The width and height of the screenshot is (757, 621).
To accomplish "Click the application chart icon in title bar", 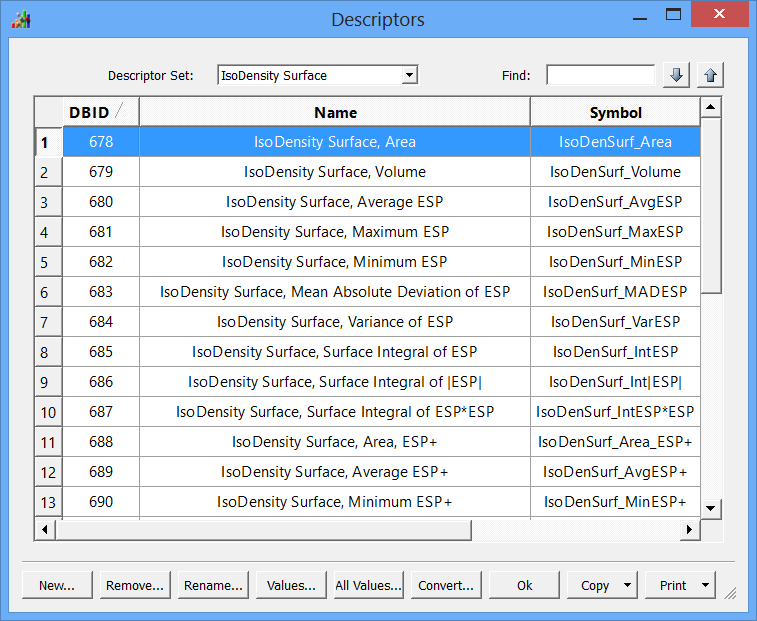I will pos(21,20).
